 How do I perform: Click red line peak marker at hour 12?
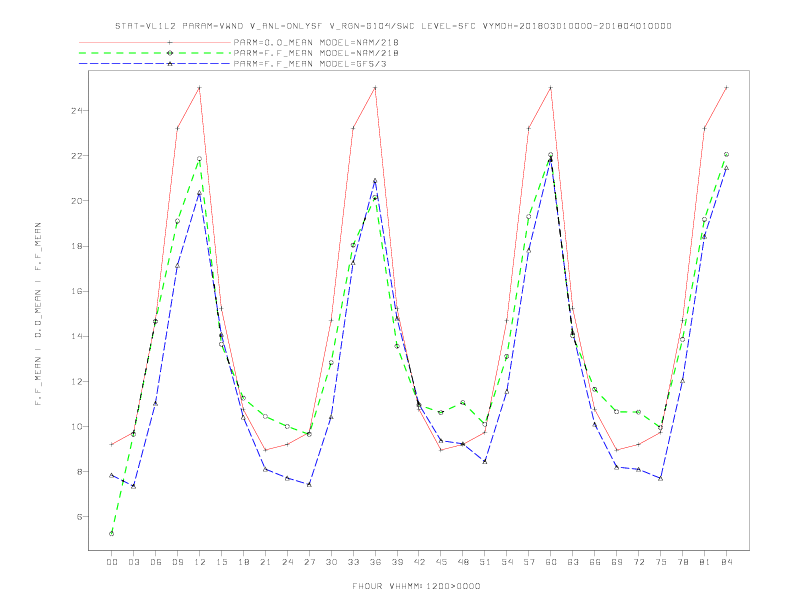click(200, 88)
